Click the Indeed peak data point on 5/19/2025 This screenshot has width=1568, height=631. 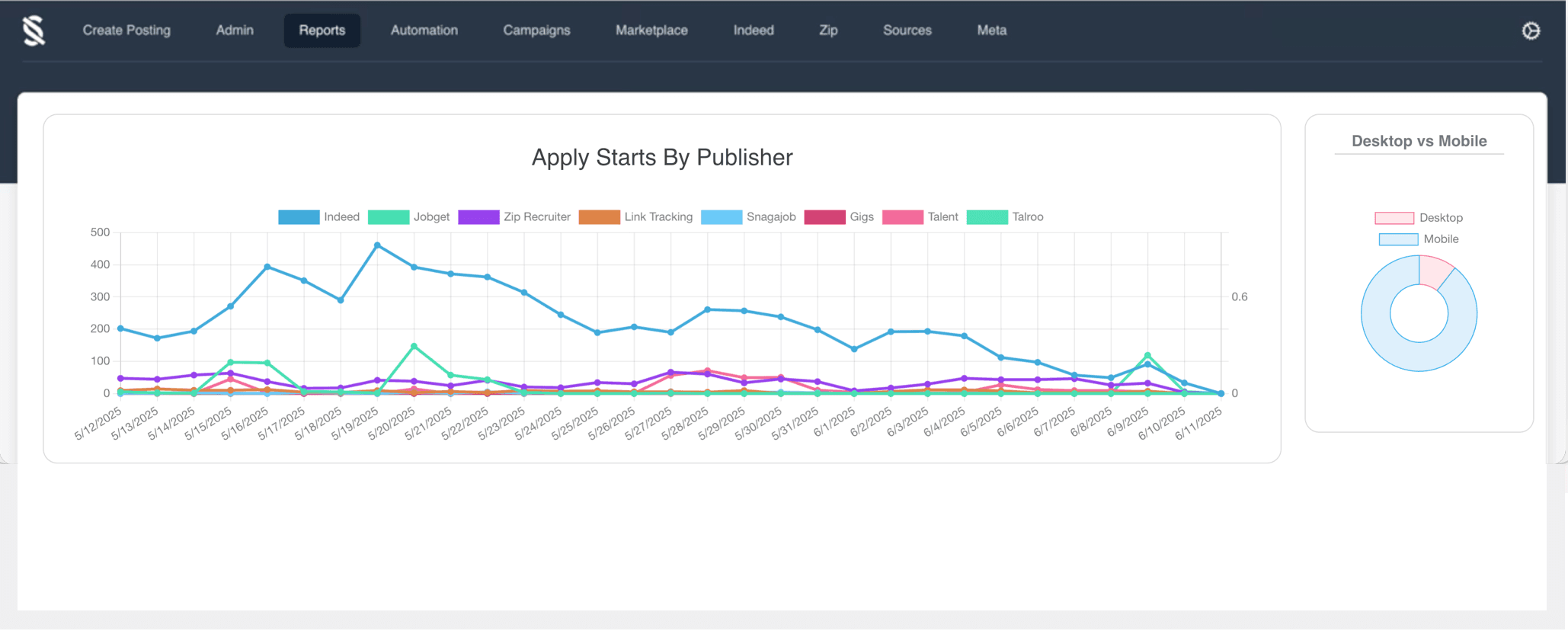tap(377, 245)
